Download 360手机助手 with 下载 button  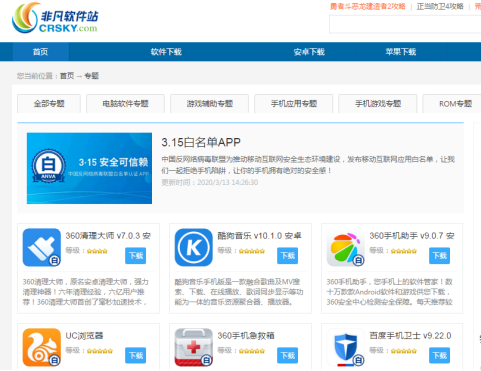[439, 256]
